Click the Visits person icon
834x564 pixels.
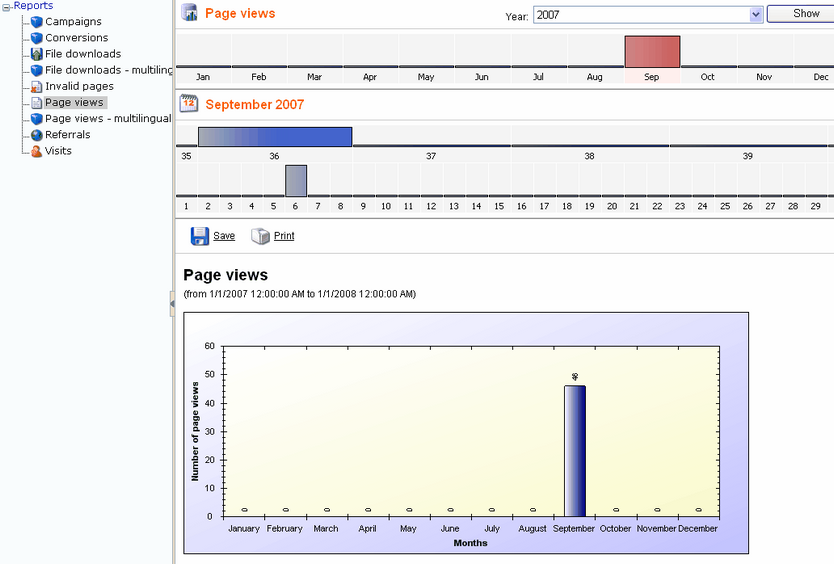point(36,151)
